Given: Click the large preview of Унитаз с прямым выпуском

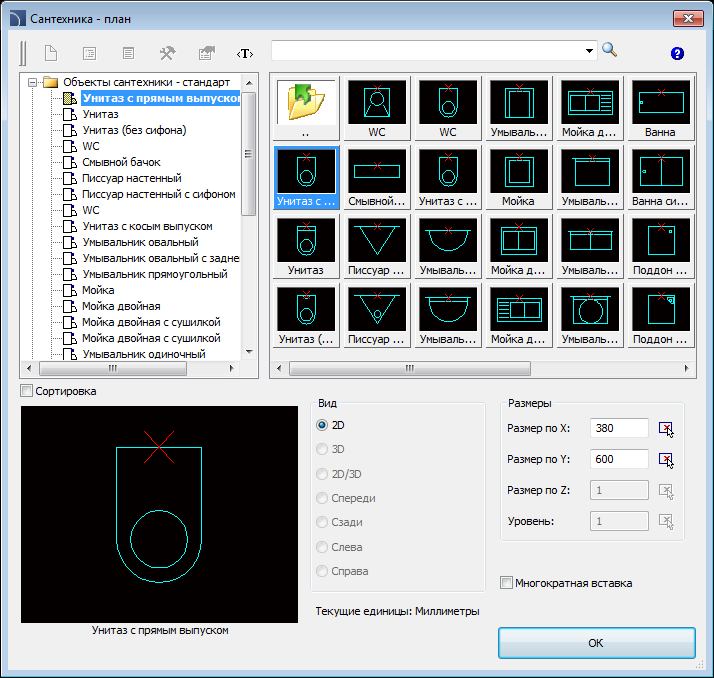Looking at the screenshot, I should pyautogui.click(x=159, y=515).
